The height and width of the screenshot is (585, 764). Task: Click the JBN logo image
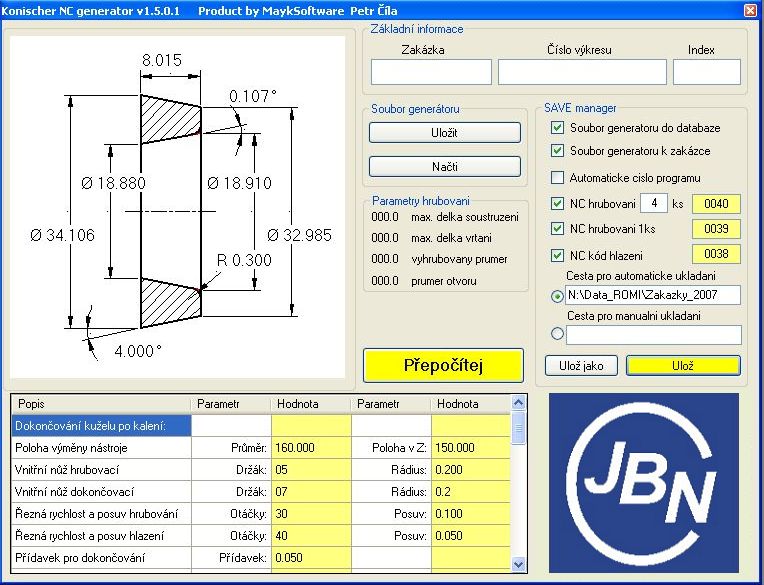(x=644, y=483)
